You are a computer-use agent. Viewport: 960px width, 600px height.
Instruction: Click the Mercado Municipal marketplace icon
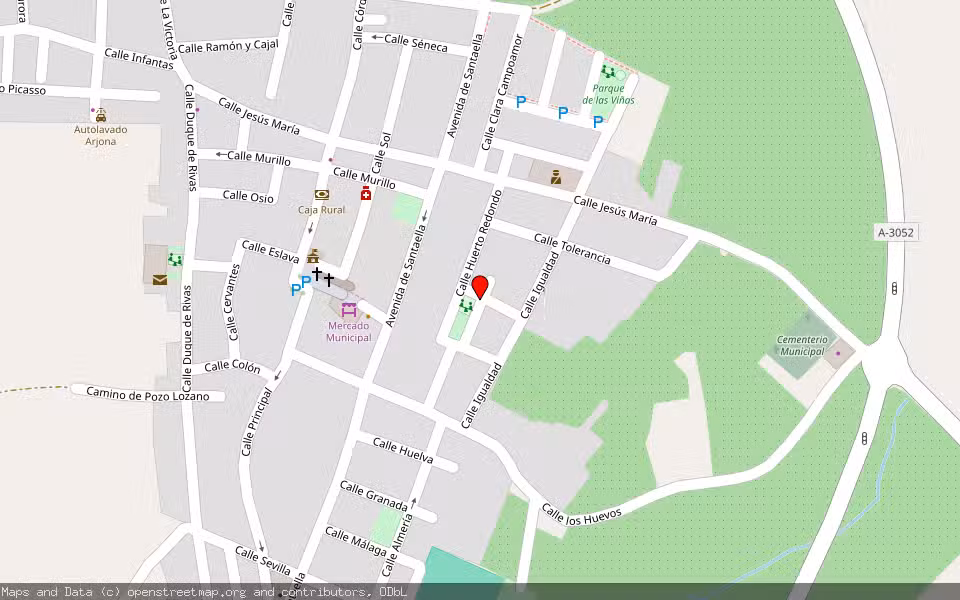(349, 309)
